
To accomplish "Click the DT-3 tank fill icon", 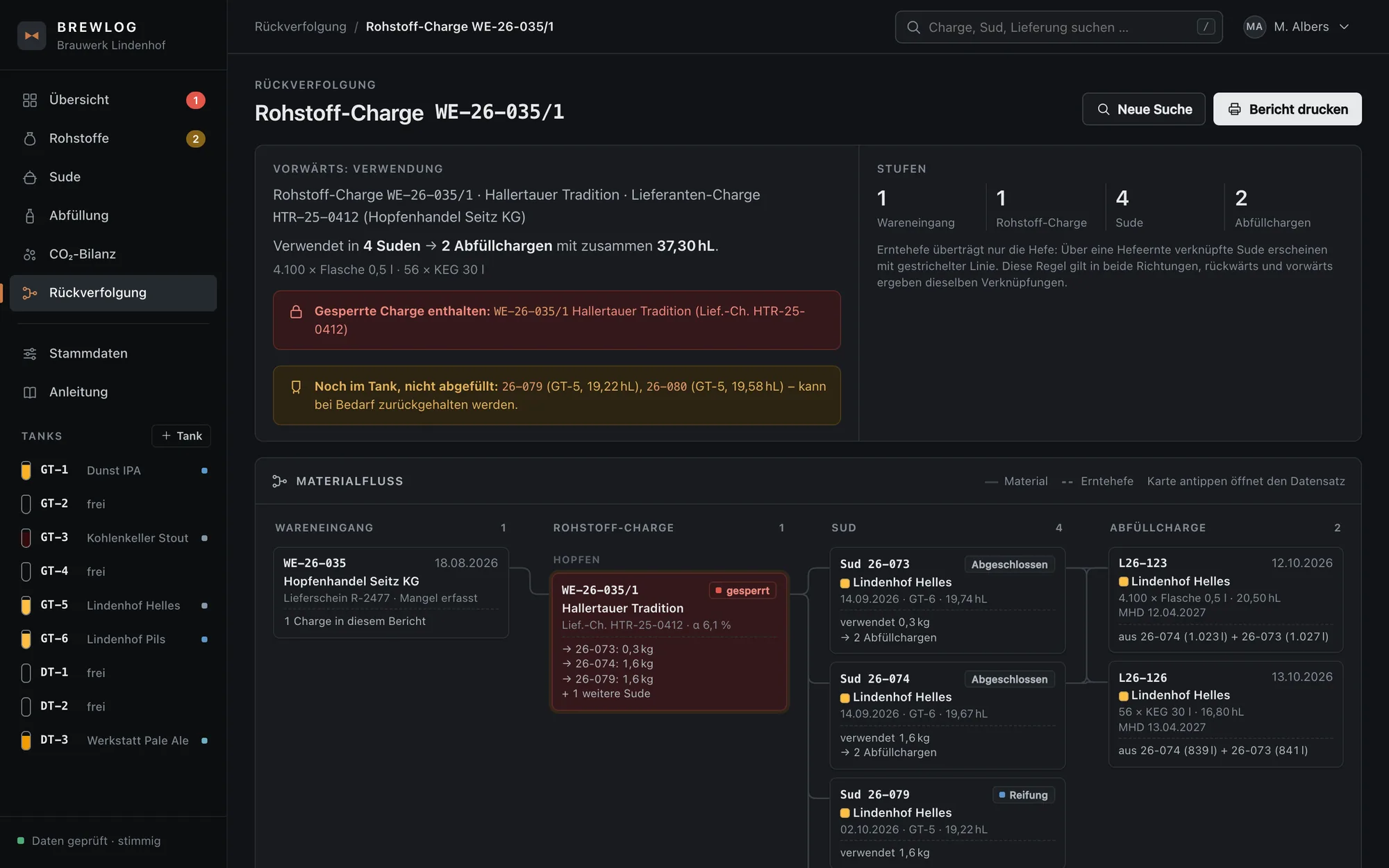I will [26, 740].
